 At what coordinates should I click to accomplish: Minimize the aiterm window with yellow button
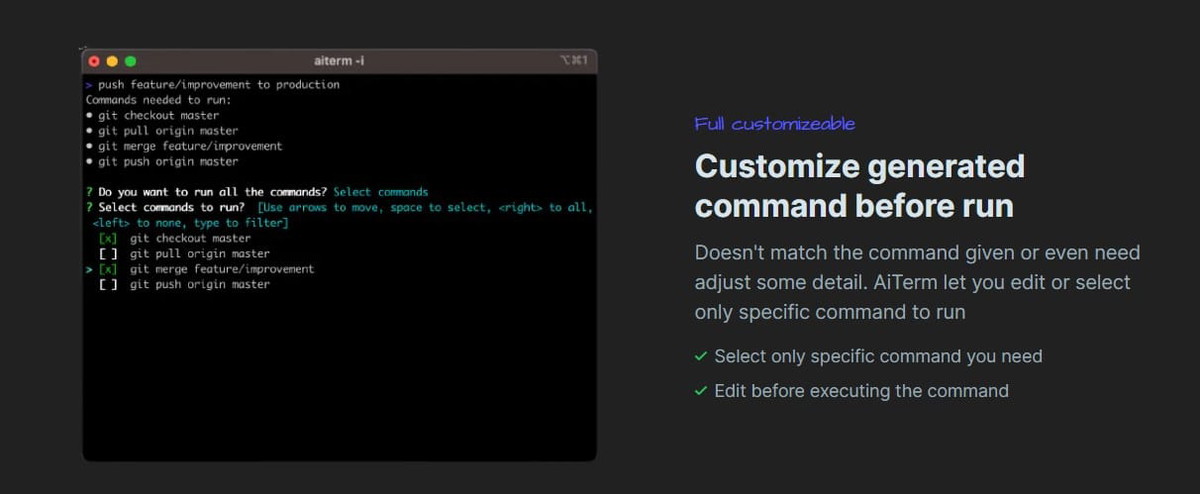(x=112, y=61)
